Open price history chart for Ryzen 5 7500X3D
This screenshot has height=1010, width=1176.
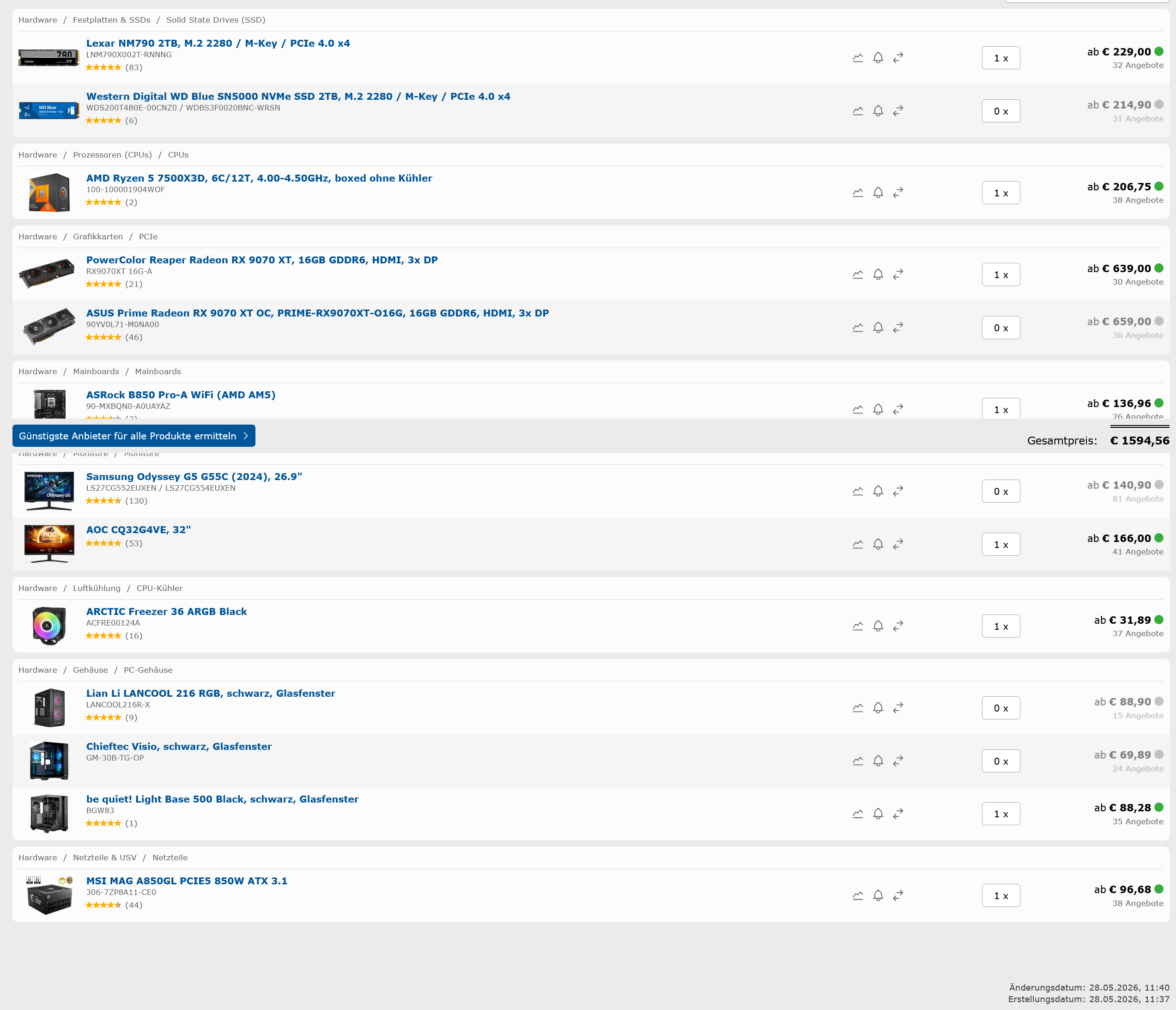[x=858, y=193]
